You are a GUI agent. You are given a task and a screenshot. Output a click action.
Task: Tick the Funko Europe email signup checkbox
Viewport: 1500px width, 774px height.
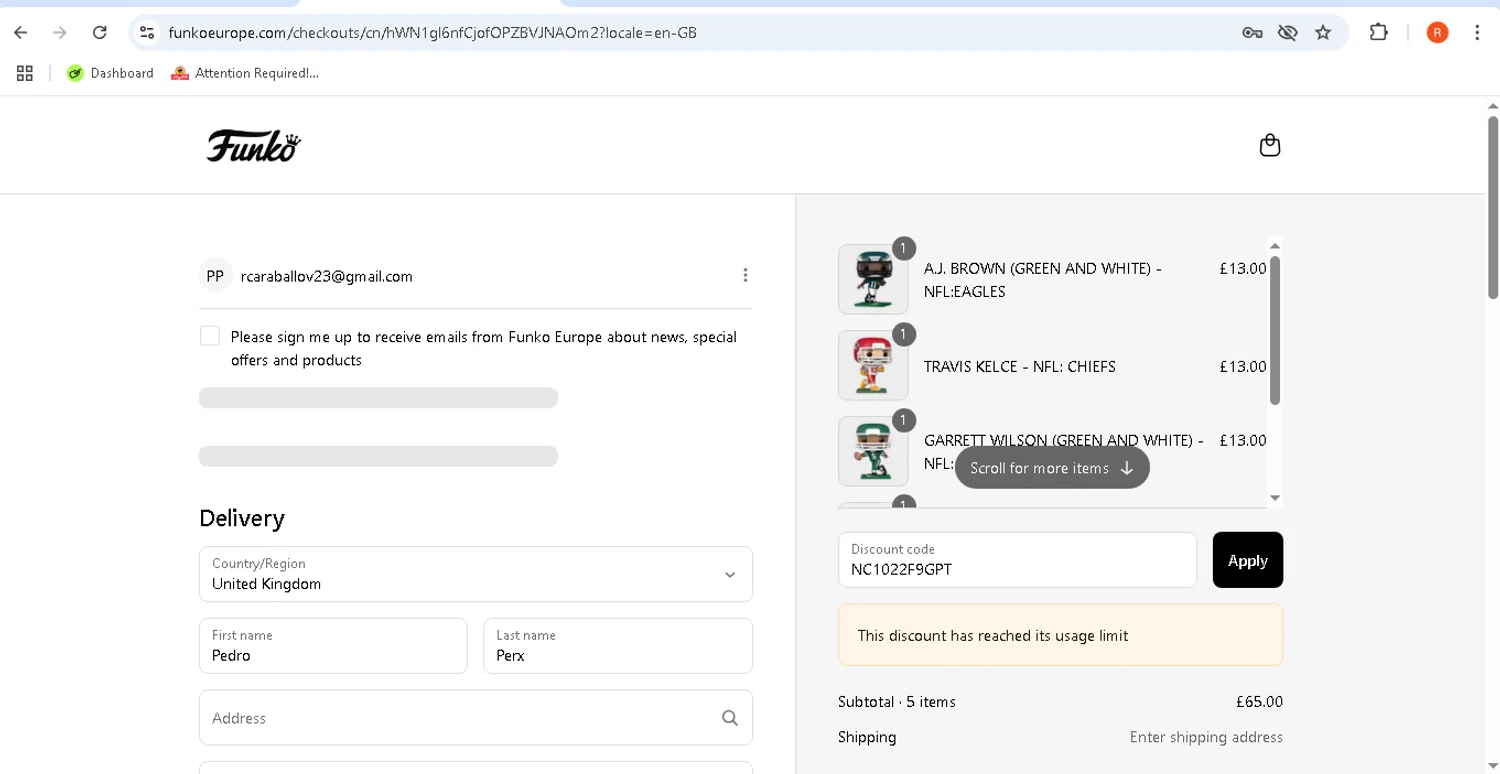210,336
